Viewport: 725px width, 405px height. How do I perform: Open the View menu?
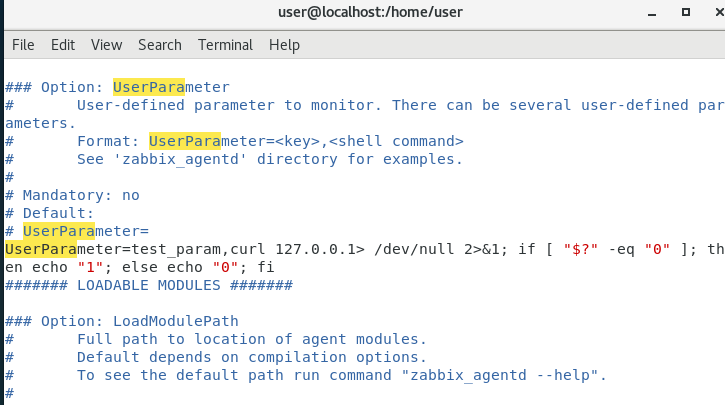[x=106, y=45]
